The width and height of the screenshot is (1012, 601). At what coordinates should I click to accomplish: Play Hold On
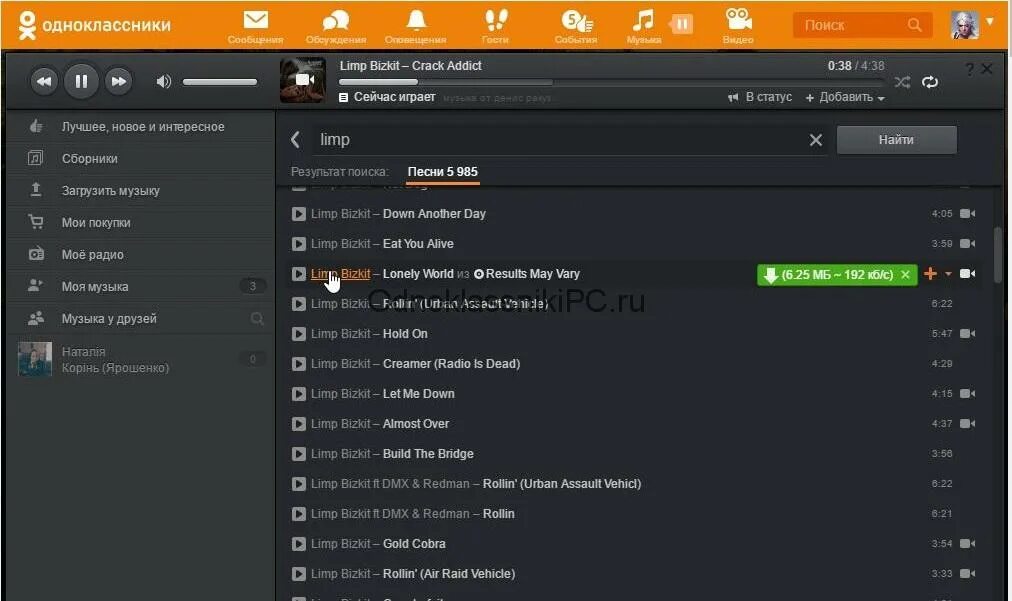(298, 334)
